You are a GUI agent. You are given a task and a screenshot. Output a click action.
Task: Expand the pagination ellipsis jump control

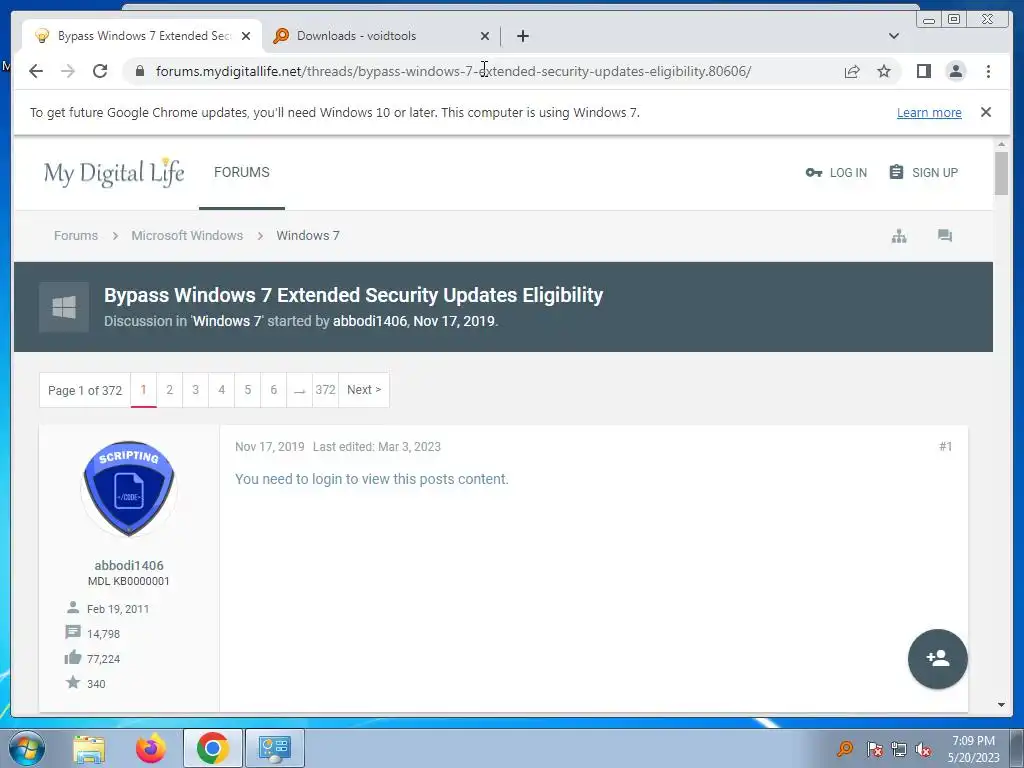coord(299,390)
